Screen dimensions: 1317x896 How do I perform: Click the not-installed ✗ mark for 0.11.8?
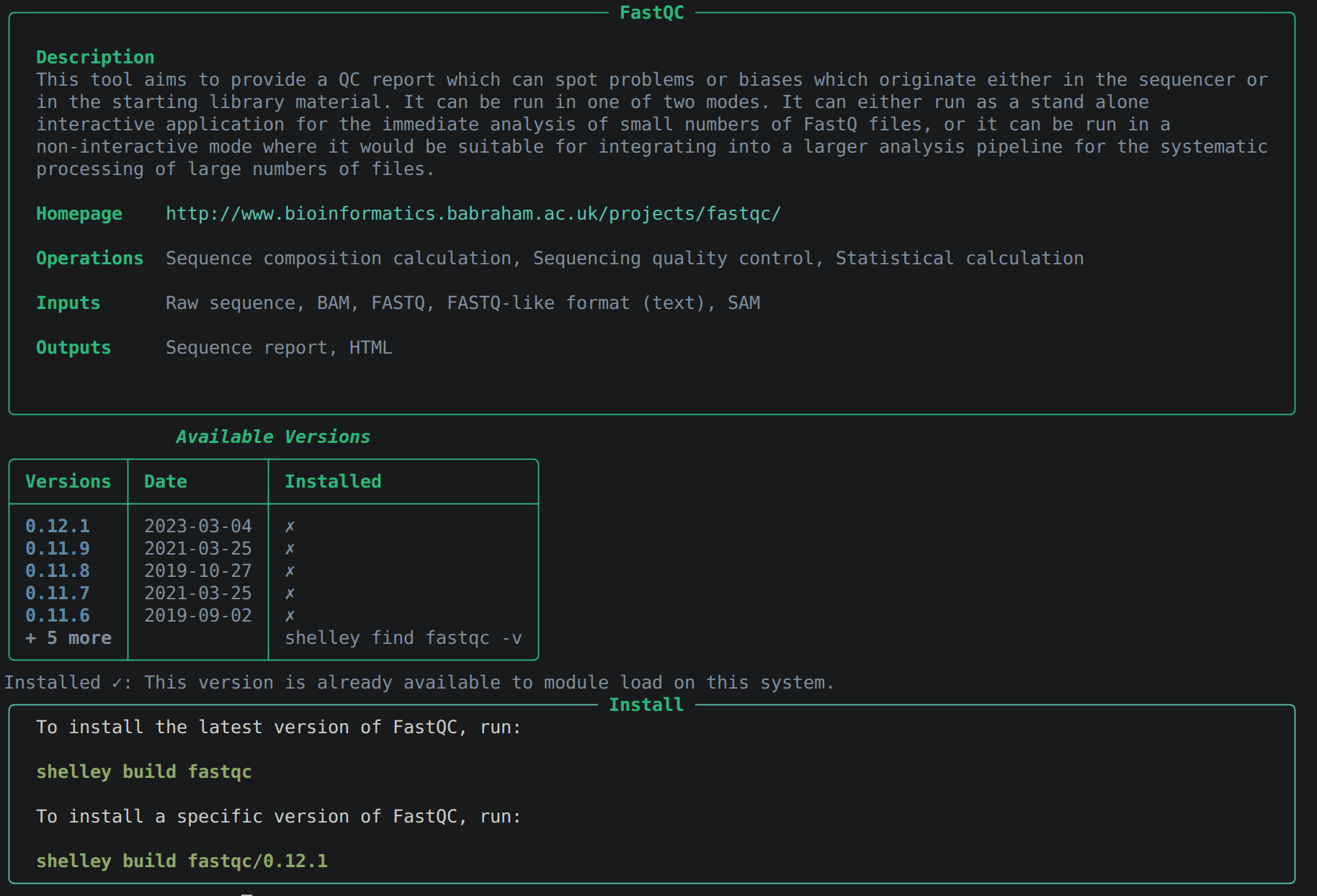[x=290, y=572]
